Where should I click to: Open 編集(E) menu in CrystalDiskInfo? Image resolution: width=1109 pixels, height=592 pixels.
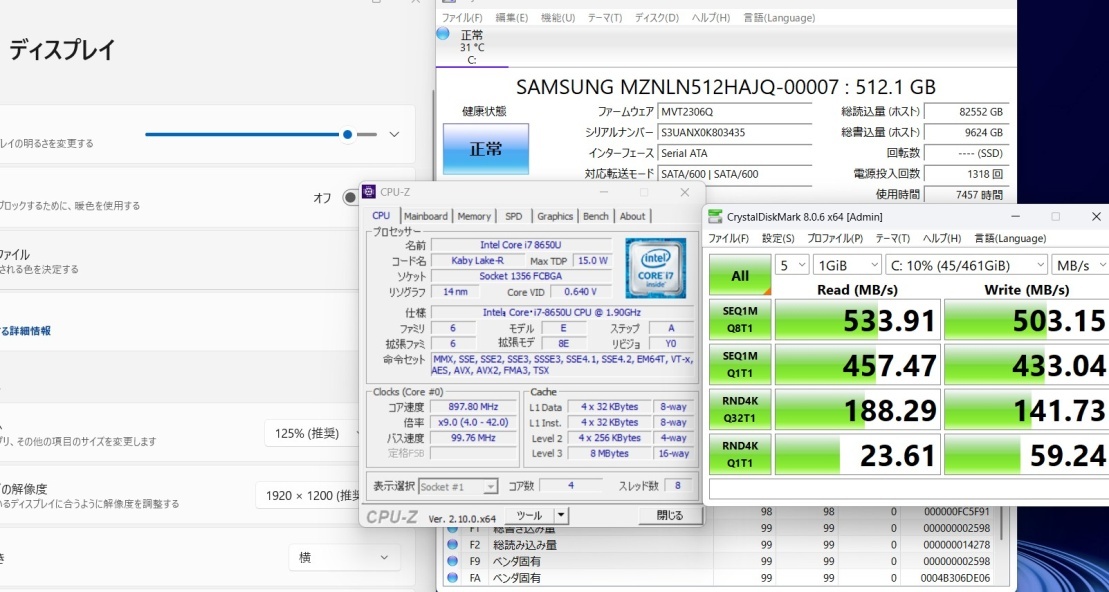click(x=511, y=18)
